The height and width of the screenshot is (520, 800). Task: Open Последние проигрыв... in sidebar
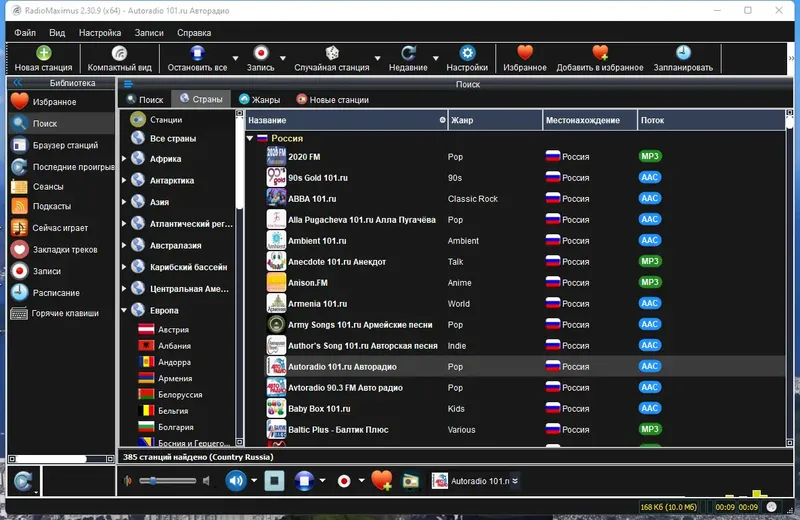(x=61, y=166)
